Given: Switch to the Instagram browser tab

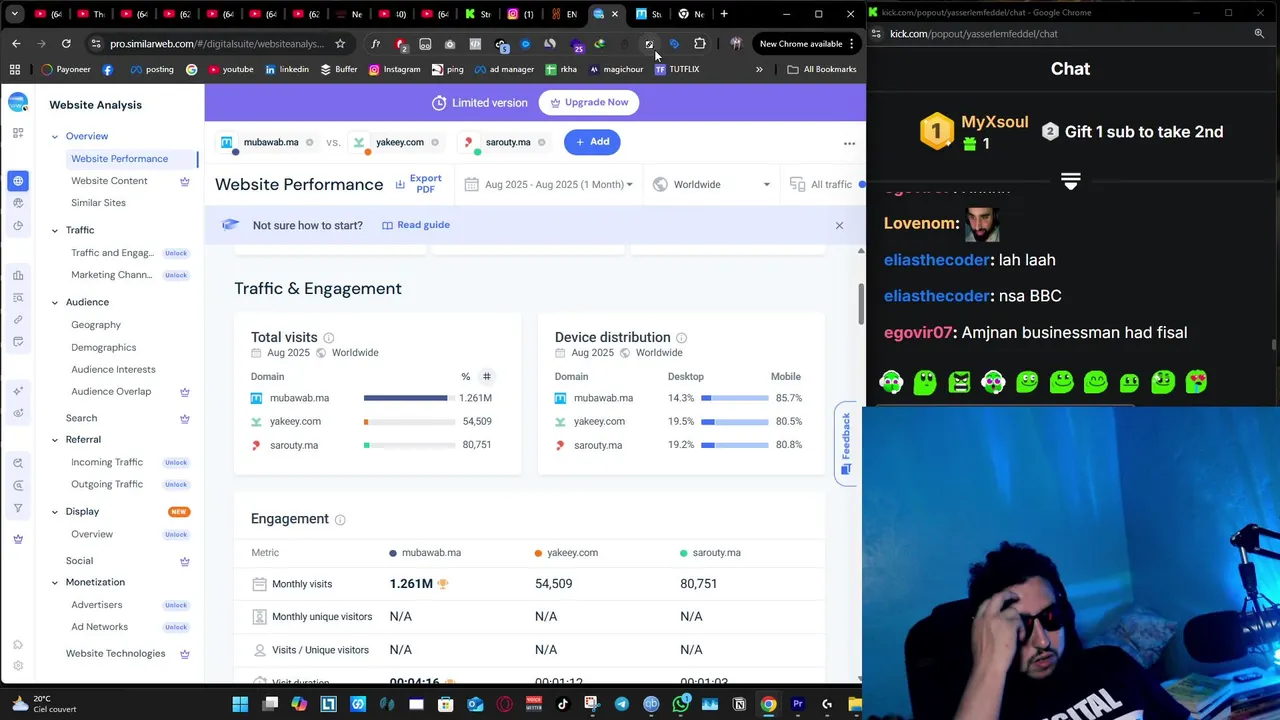Looking at the screenshot, I should pyautogui.click(x=519, y=14).
